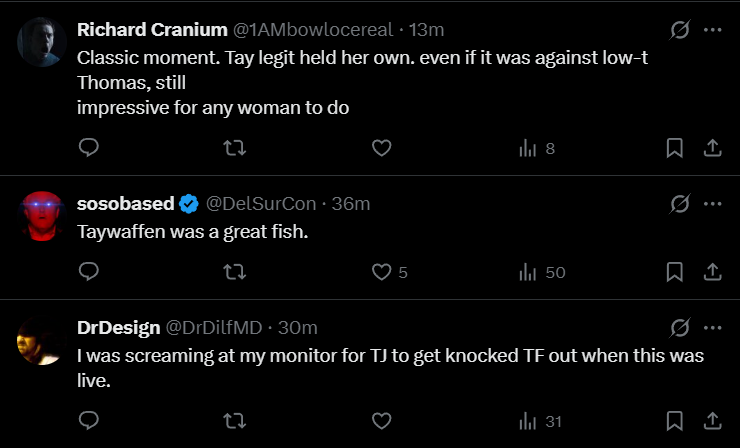Screen dimensions: 740x448
Task: Open more options on Richard Cranium's tweet
Action: pos(713,30)
